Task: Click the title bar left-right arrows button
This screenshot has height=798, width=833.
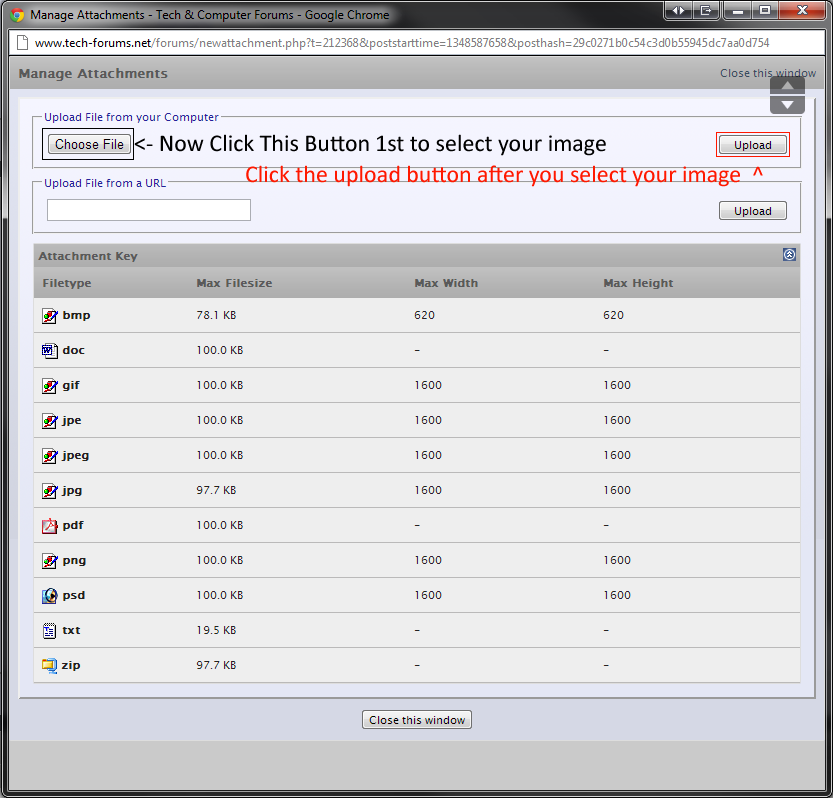Action: [678, 10]
